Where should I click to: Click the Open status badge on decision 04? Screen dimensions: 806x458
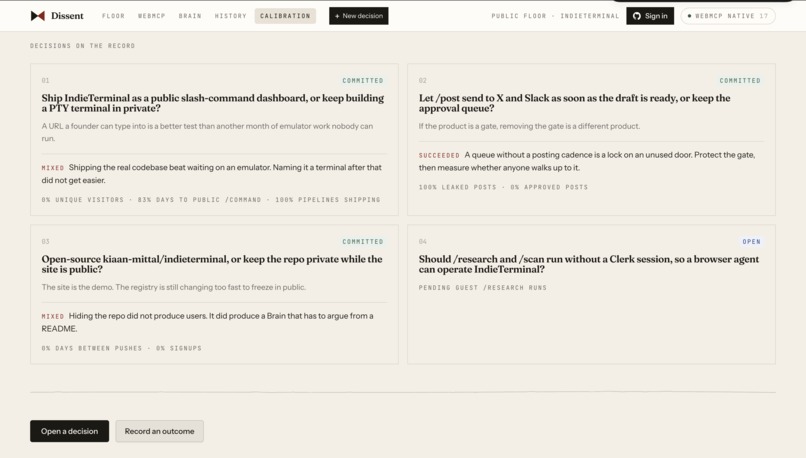pos(752,242)
